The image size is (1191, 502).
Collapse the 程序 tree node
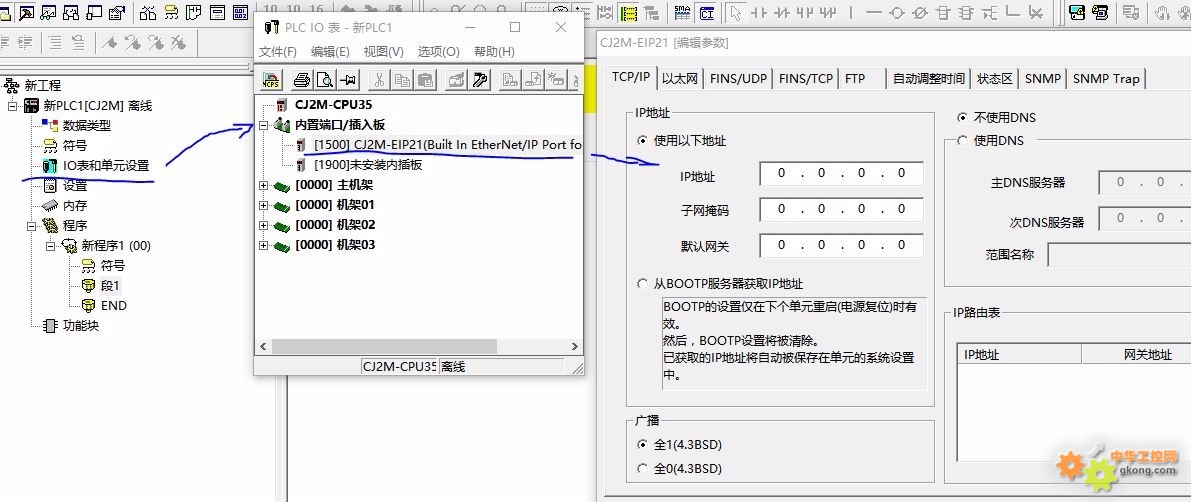[32, 226]
